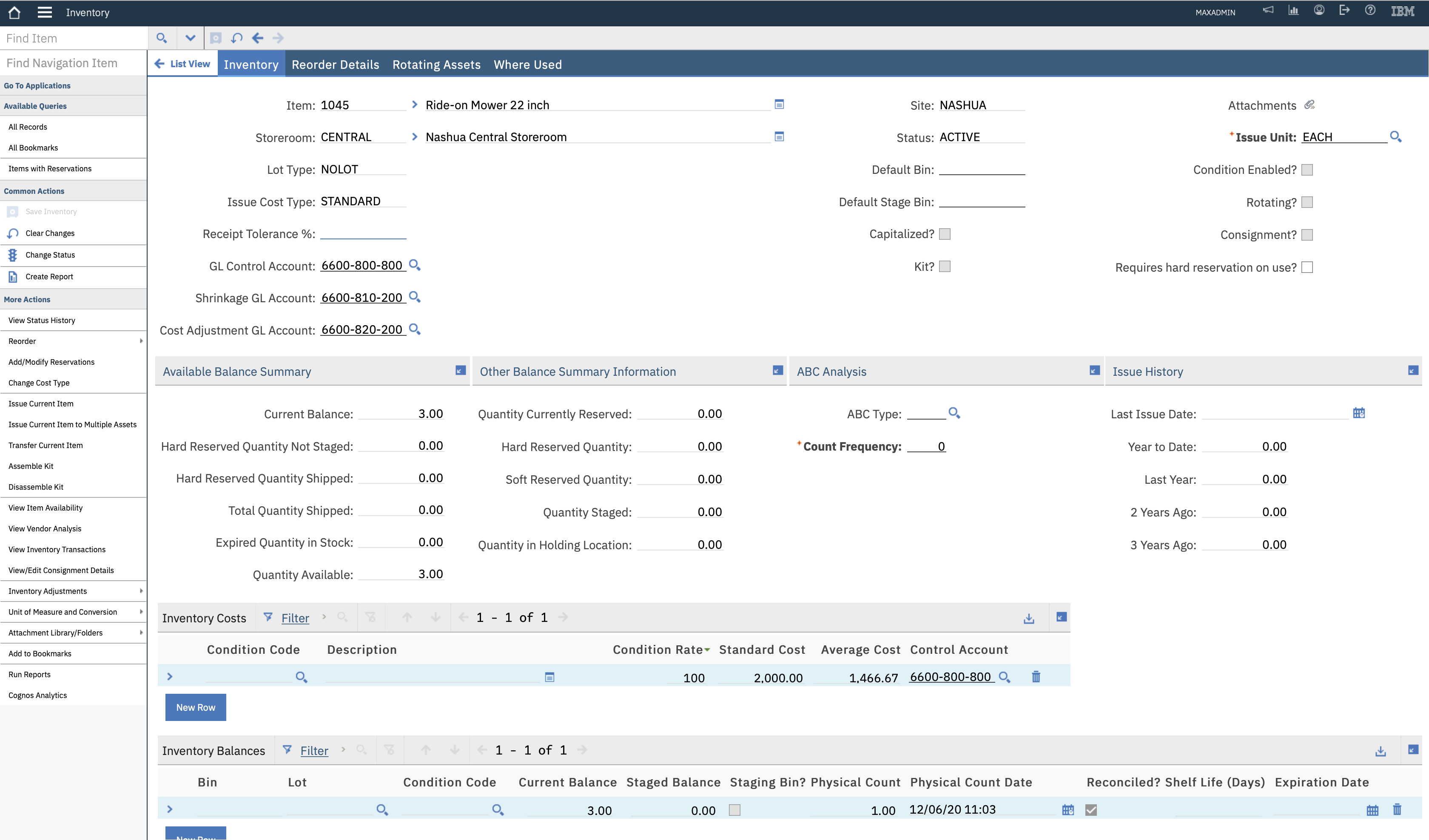The image size is (1429, 840).
Task: Open the 6600-810-200 Shrinkage GL Account link
Action: pos(361,297)
